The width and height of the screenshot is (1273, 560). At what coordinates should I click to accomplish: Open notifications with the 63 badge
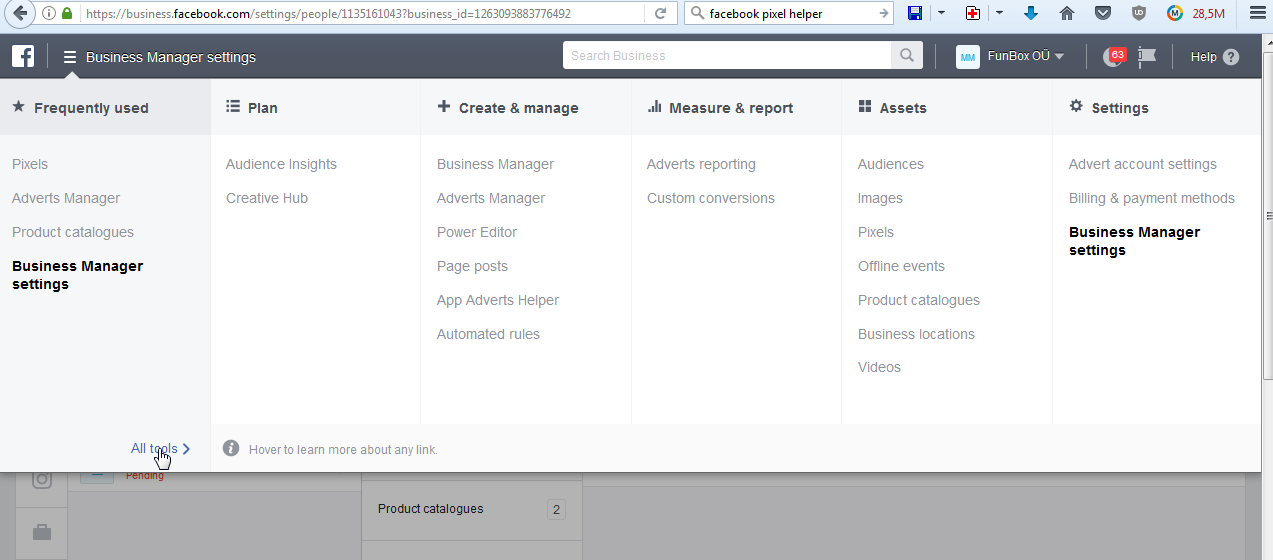(1112, 57)
